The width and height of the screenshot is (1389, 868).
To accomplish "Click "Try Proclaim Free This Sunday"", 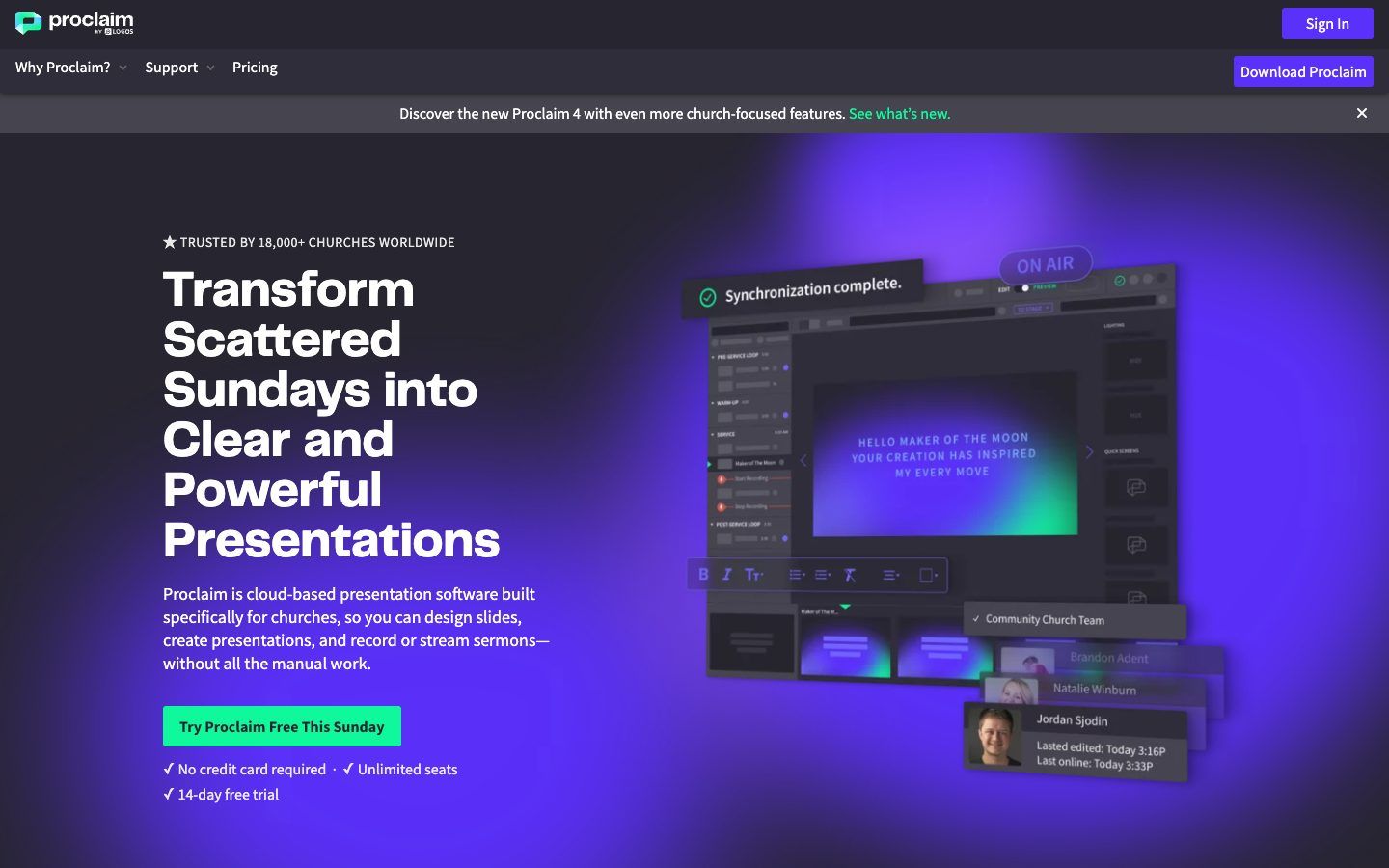I will coord(282,726).
